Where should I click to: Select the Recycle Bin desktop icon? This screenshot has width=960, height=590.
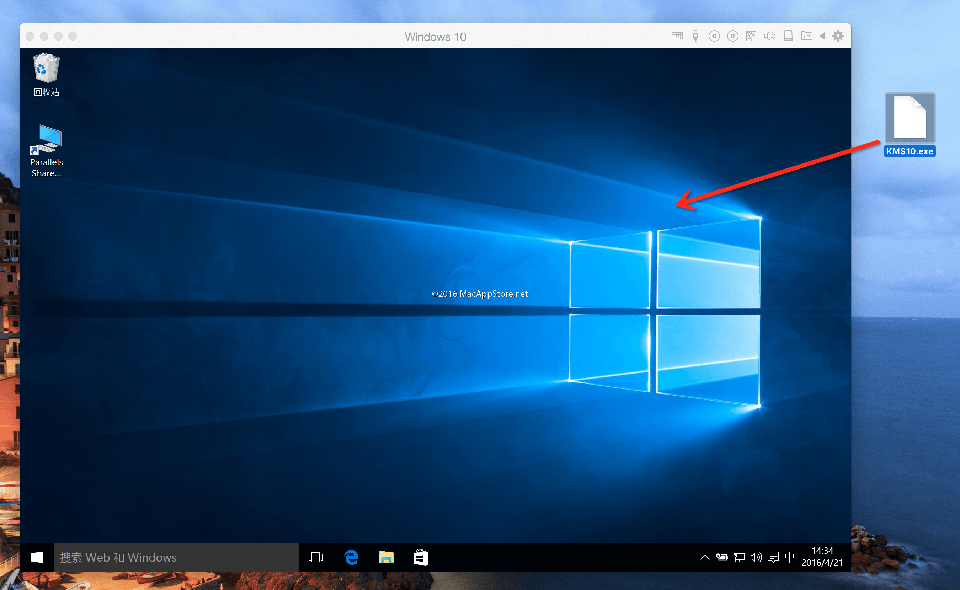(x=46, y=75)
